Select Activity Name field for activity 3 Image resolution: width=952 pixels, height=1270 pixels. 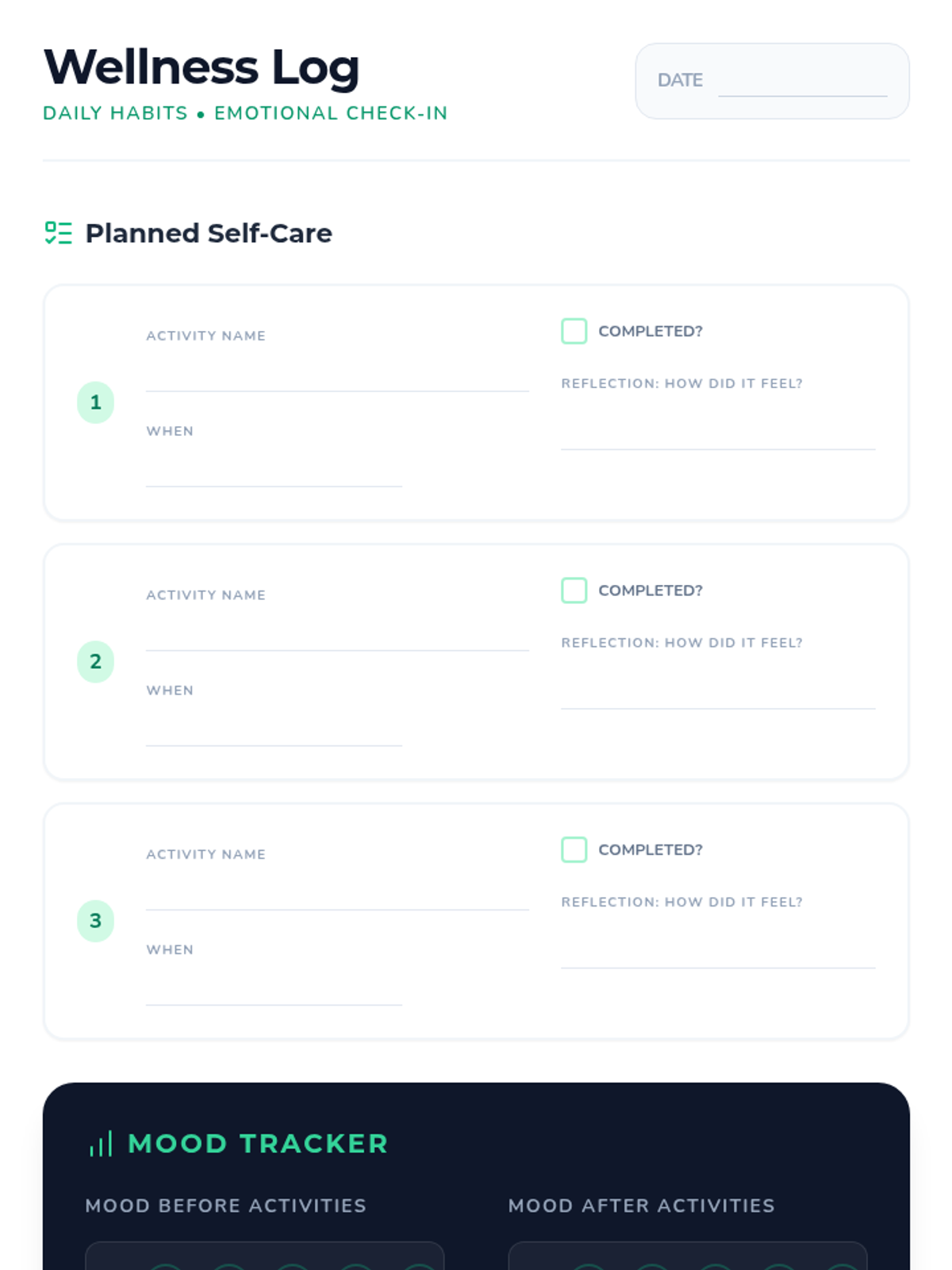337,891
